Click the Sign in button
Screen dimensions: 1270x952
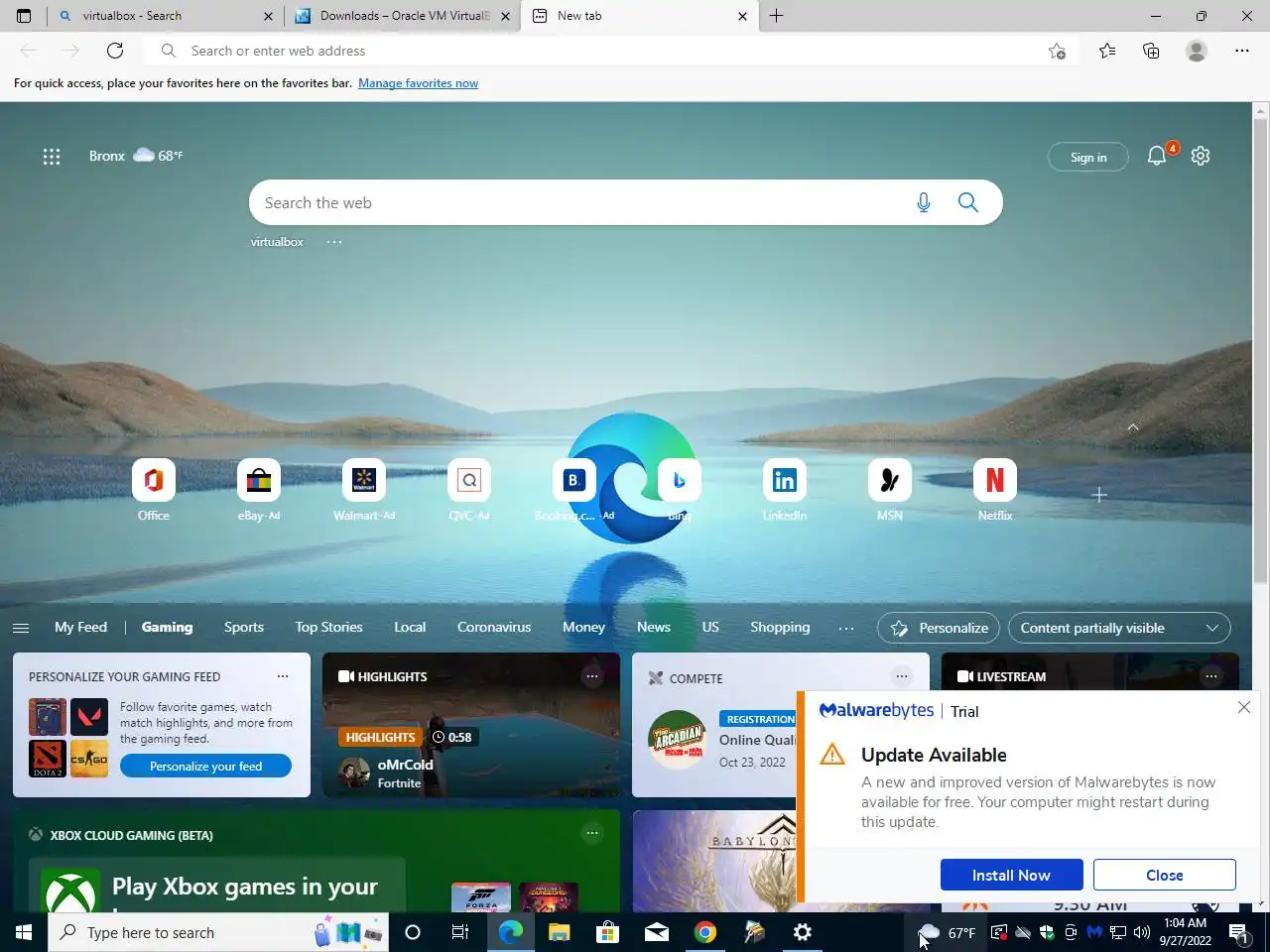click(1088, 157)
